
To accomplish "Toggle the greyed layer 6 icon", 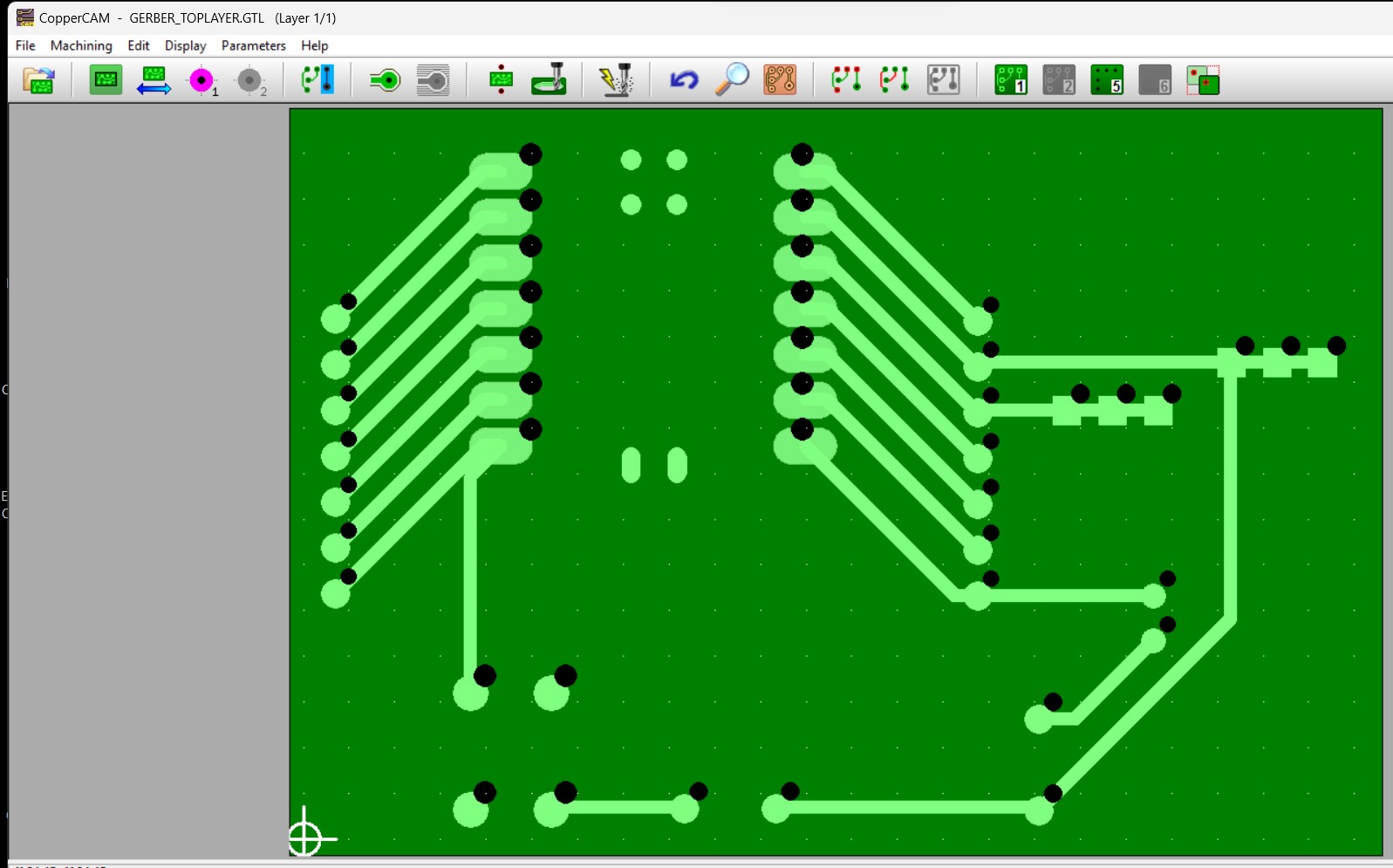I will click(1155, 80).
